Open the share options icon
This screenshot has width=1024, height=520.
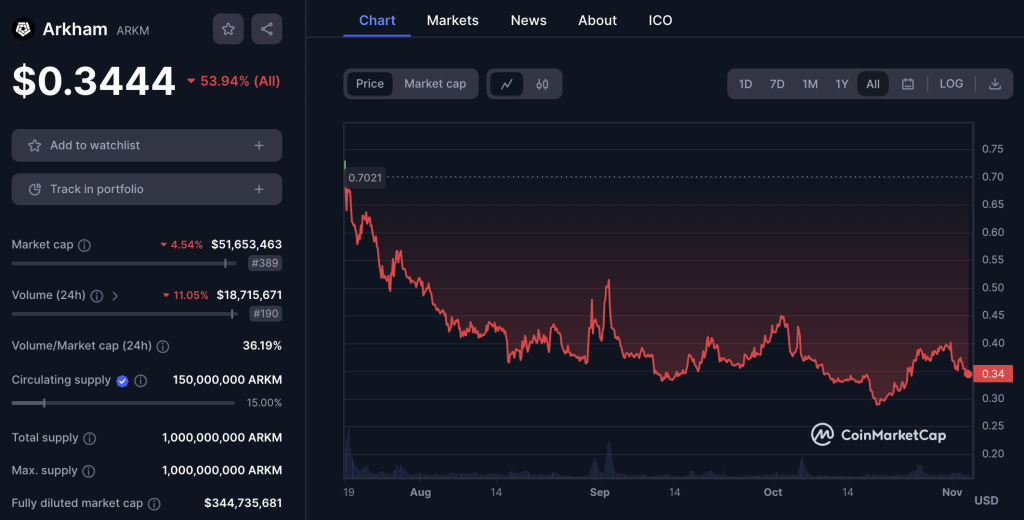click(x=266, y=29)
